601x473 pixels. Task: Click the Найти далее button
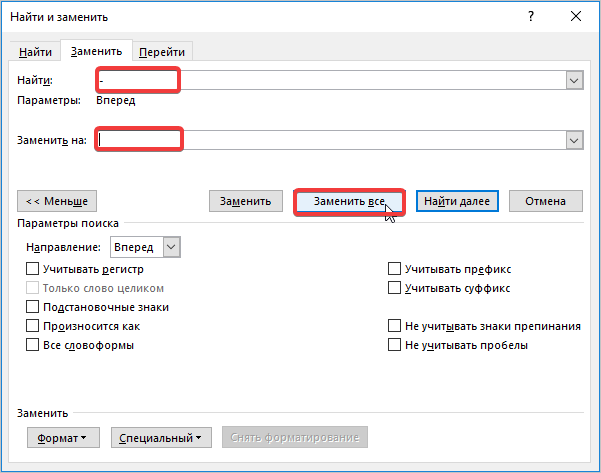(x=456, y=201)
